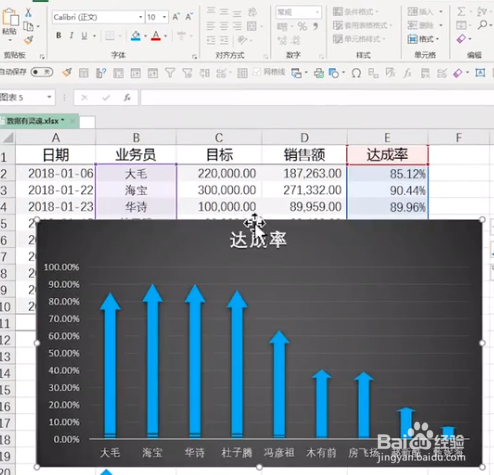
Task: Open 单元格样式 cell styles menu
Action: 359,39
